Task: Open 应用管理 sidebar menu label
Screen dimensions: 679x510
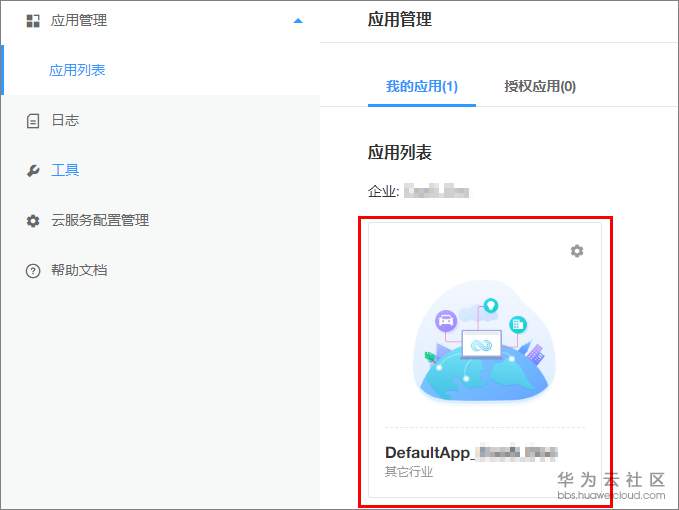Action: click(79, 20)
